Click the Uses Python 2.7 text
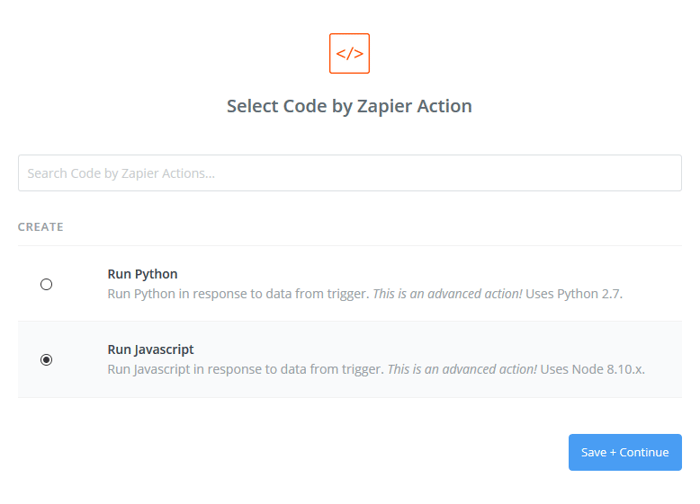 [x=575, y=295]
